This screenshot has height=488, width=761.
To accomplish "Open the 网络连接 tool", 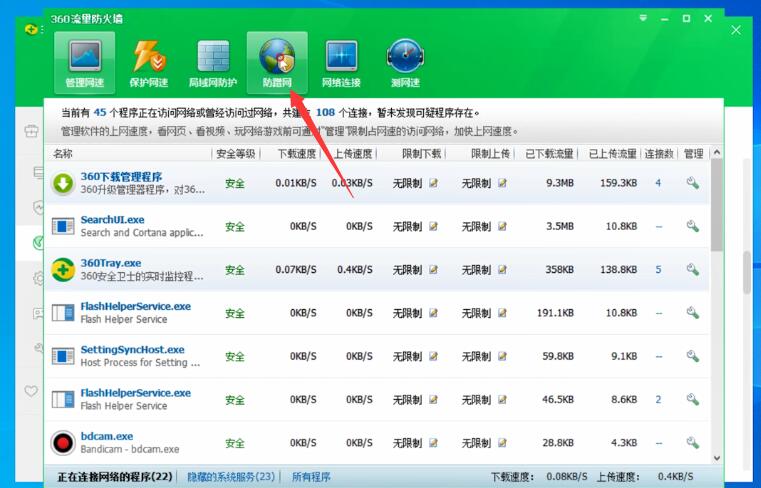I will [x=341, y=63].
